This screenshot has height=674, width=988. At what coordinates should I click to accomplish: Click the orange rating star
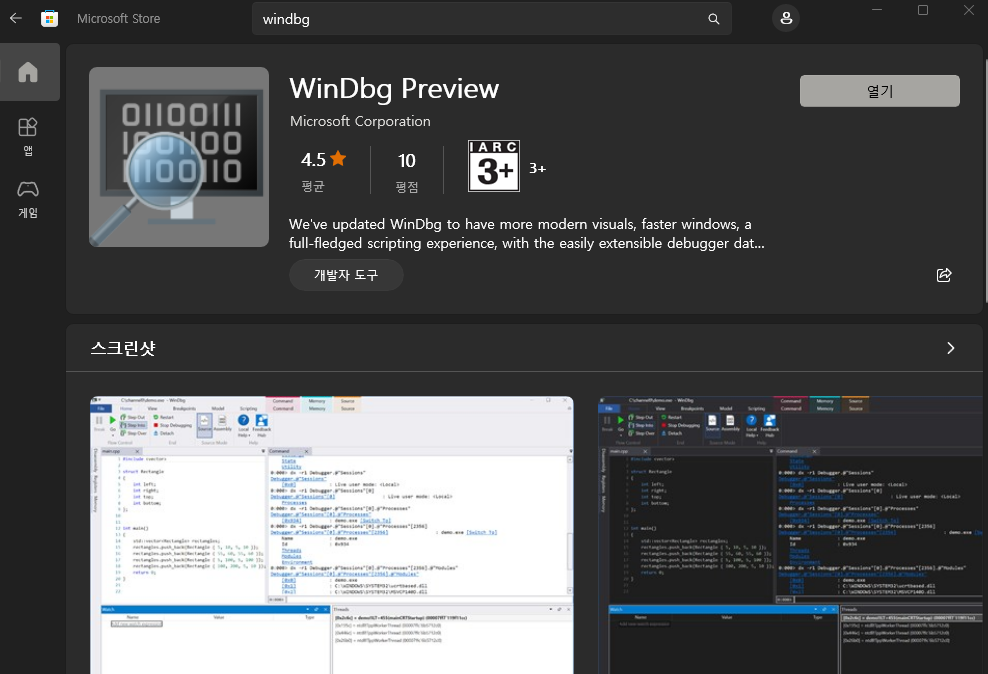(x=338, y=158)
